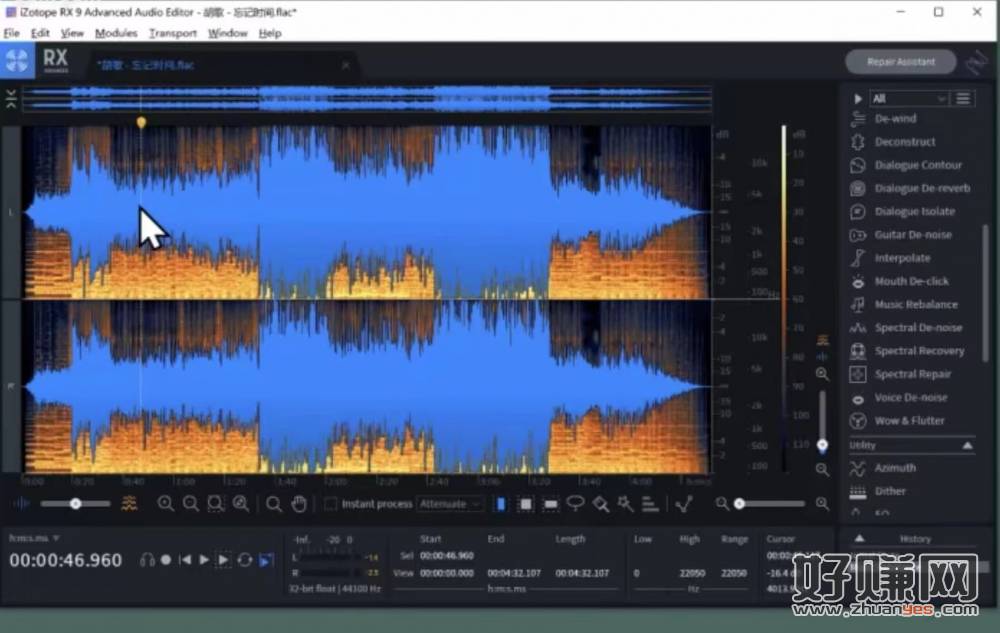Collapse the Utility section
The width and height of the screenshot is (1000, 633).
[x=967, y=445]
